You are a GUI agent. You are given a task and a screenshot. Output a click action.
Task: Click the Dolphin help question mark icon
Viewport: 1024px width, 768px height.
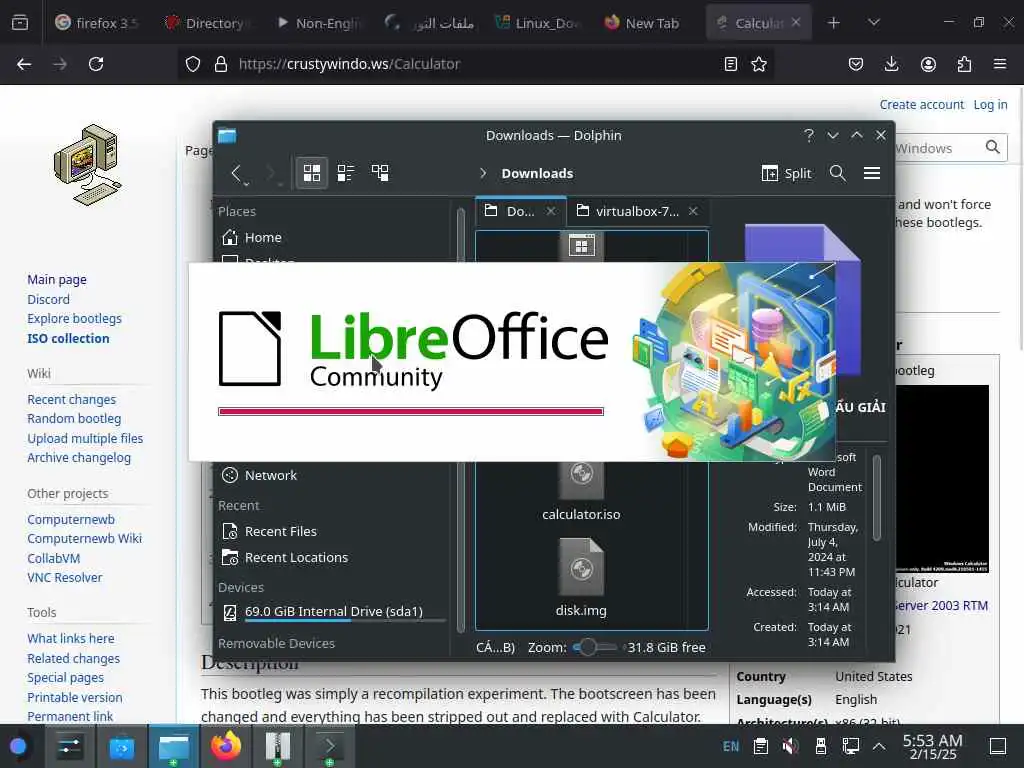[809, 135]
